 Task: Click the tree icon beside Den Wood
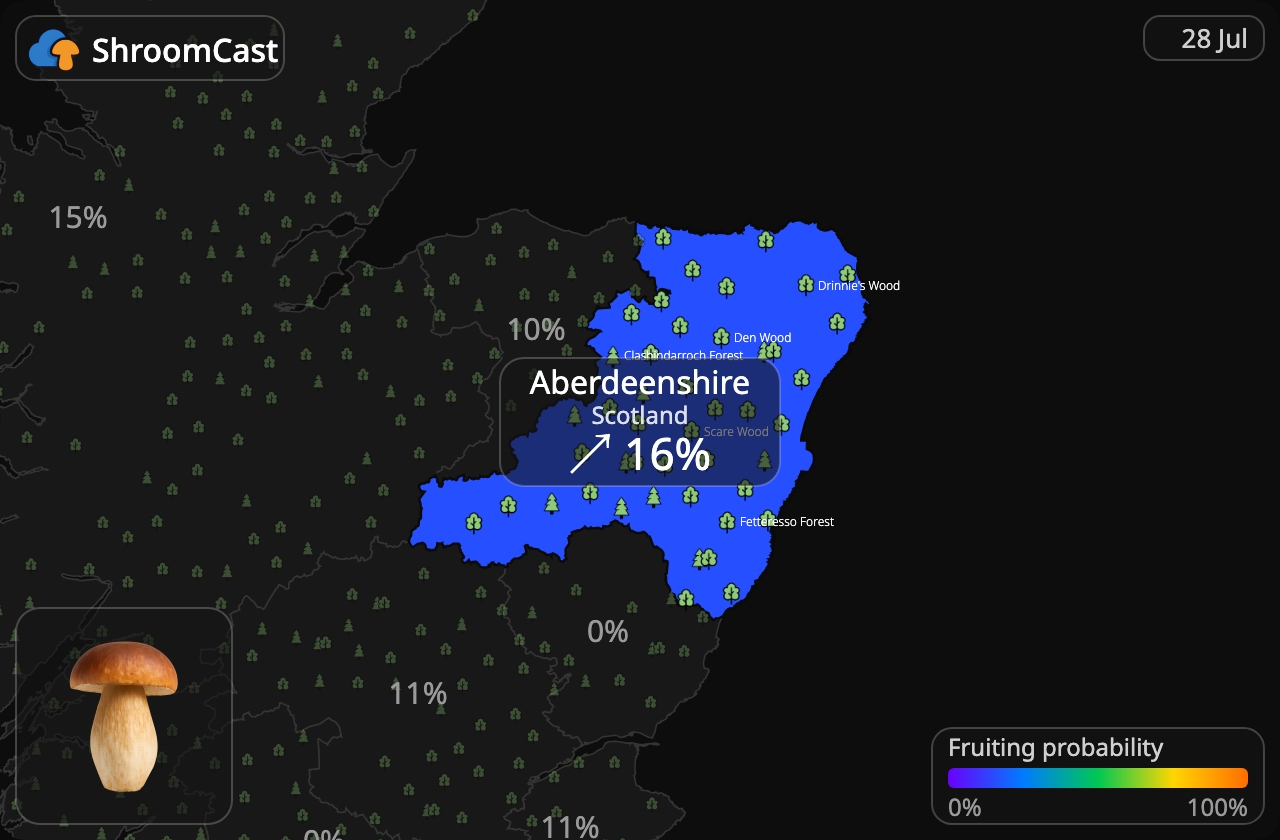(x=721, y=337)
